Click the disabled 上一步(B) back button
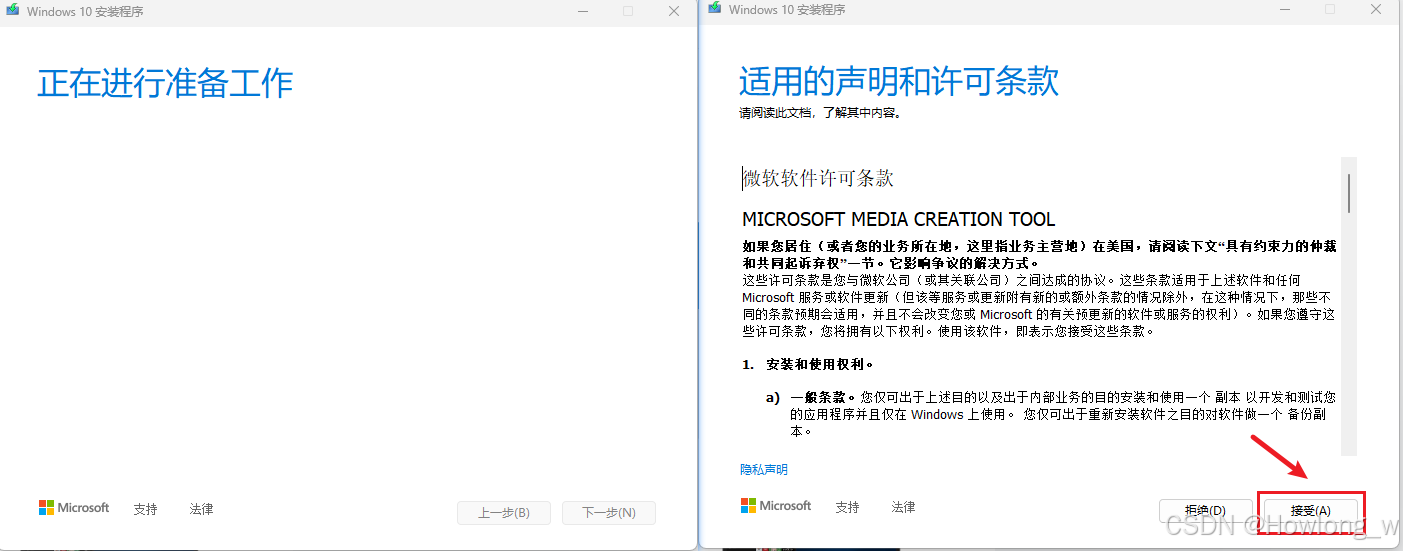Viewport: 1403px width, 551px height. 503,513
